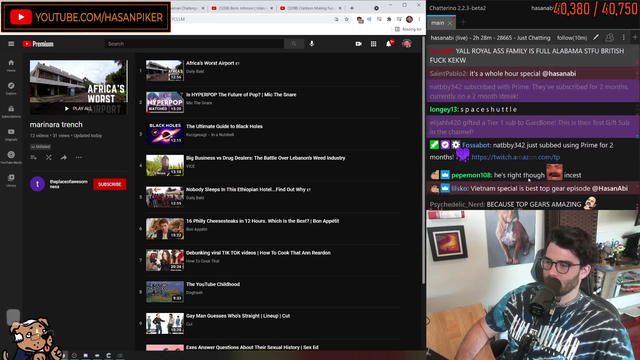Add a new Chatterino split
The width and height of the screenshot is (640, 360).
635,38
